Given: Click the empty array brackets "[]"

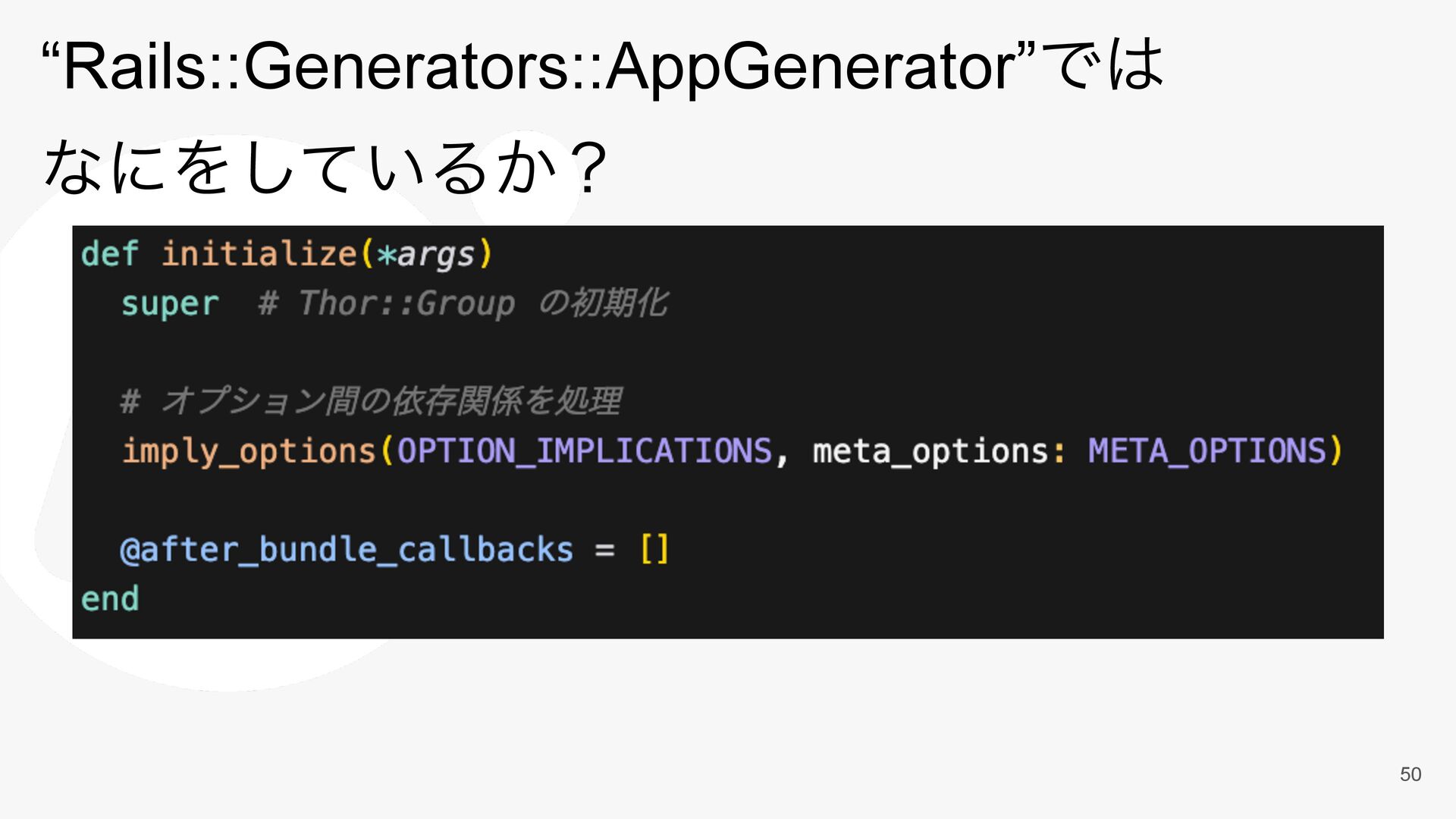Looking at the screenshot, I should pyautogui.click(x=654, y=549).
